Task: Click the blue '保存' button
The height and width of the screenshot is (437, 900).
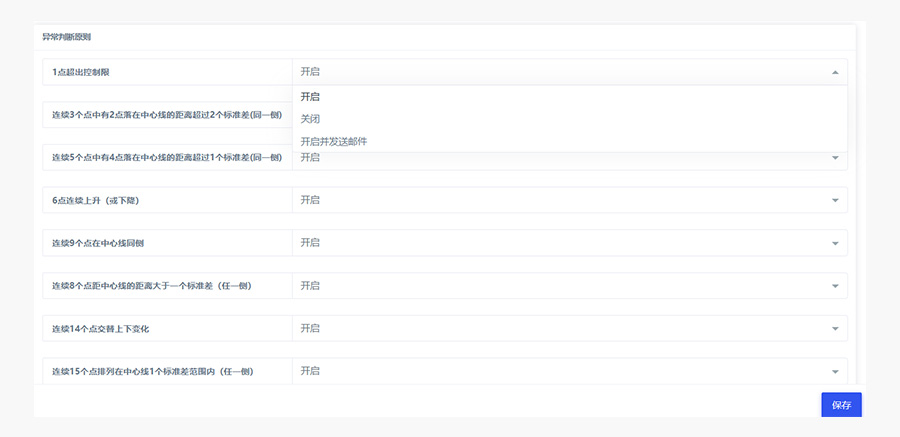Action: pyautogui.click(x=841, y=405)
